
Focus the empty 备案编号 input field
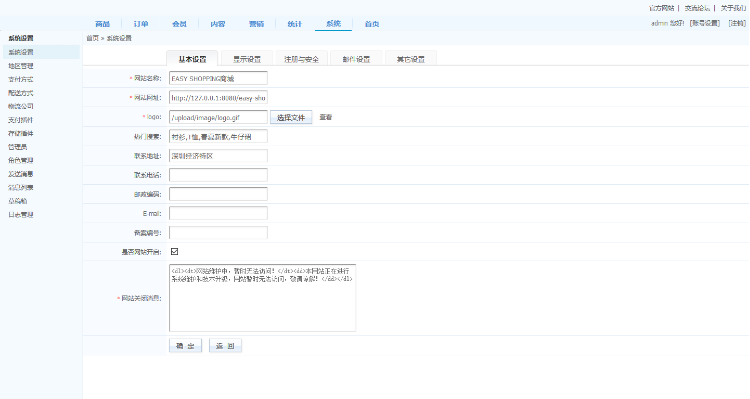pyautogui.click(x=218, y=233)
